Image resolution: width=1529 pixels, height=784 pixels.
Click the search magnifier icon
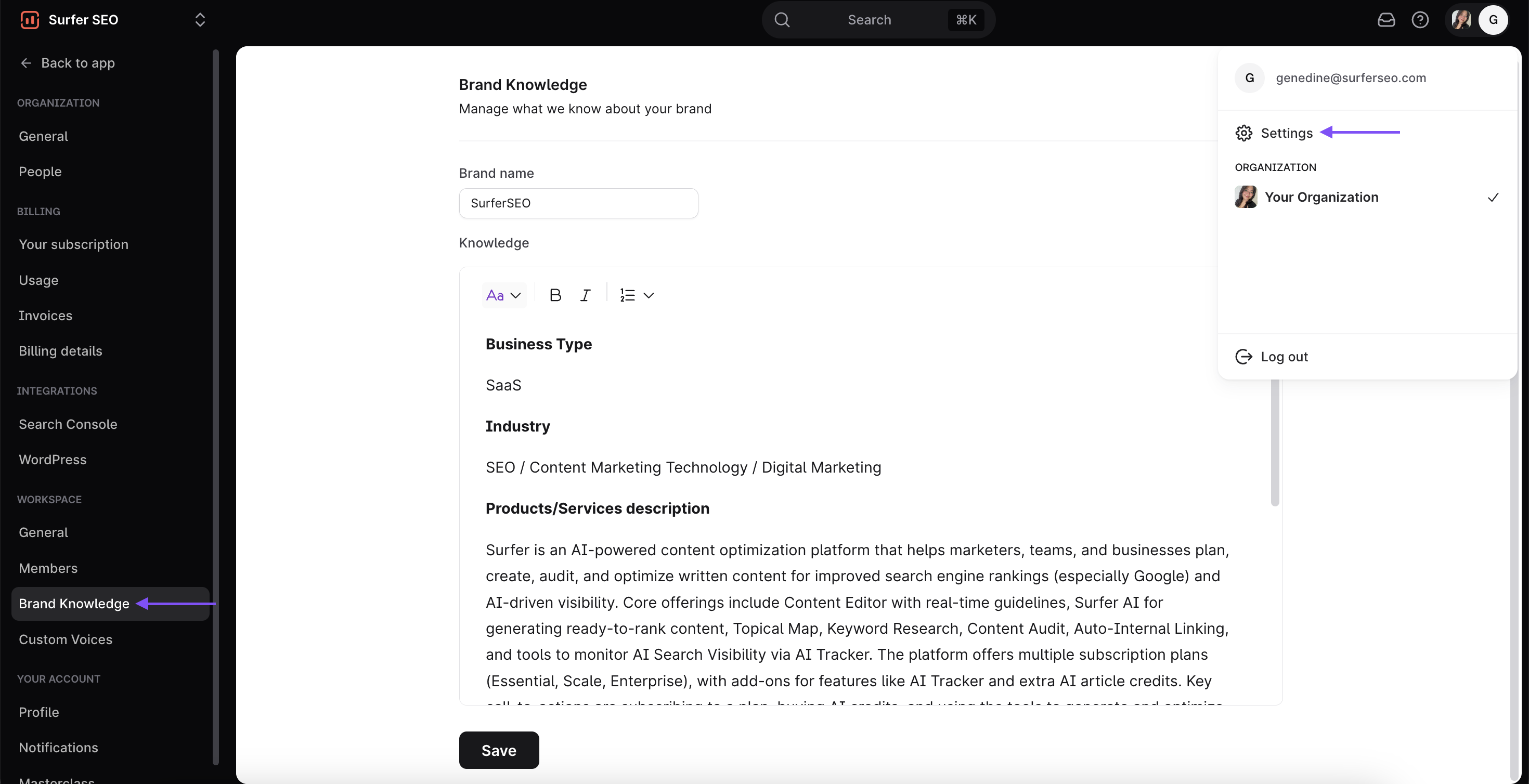coord(782,20)
